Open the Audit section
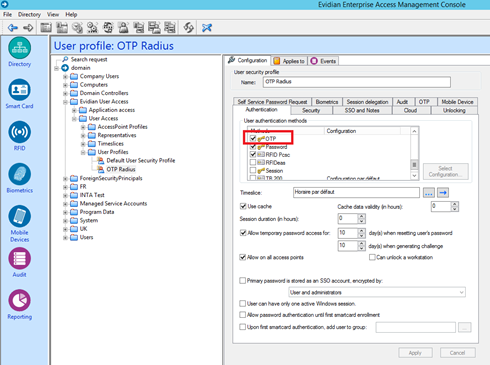The image size is (490, 365). tap(19, 263)
